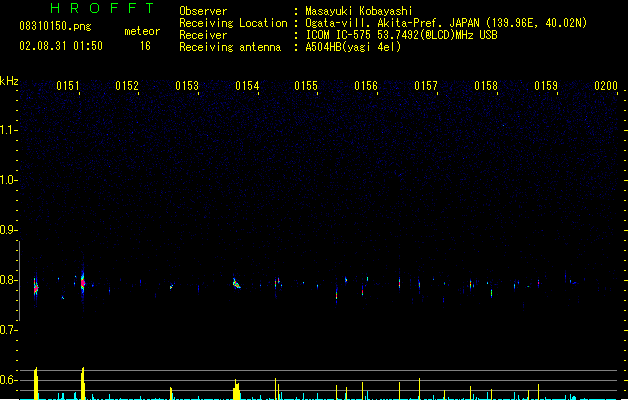This screenshot has height=400, width=629.
Task: Click the 1.1 kHz axis label
Action: point(8,130)
